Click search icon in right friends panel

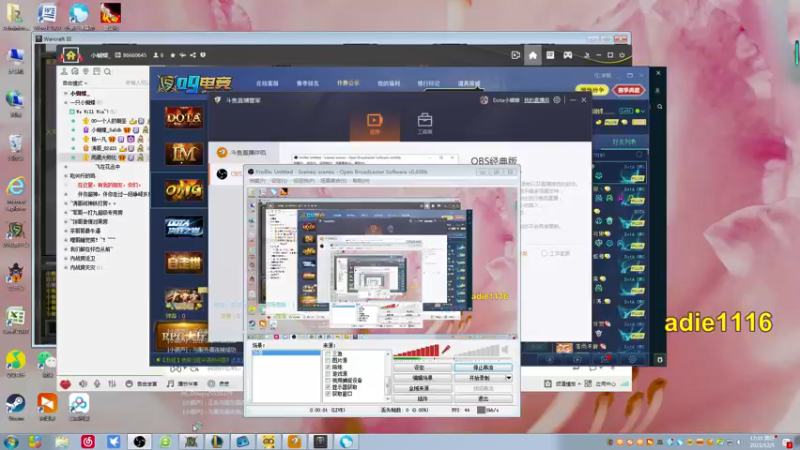click(x=659, y=107)
